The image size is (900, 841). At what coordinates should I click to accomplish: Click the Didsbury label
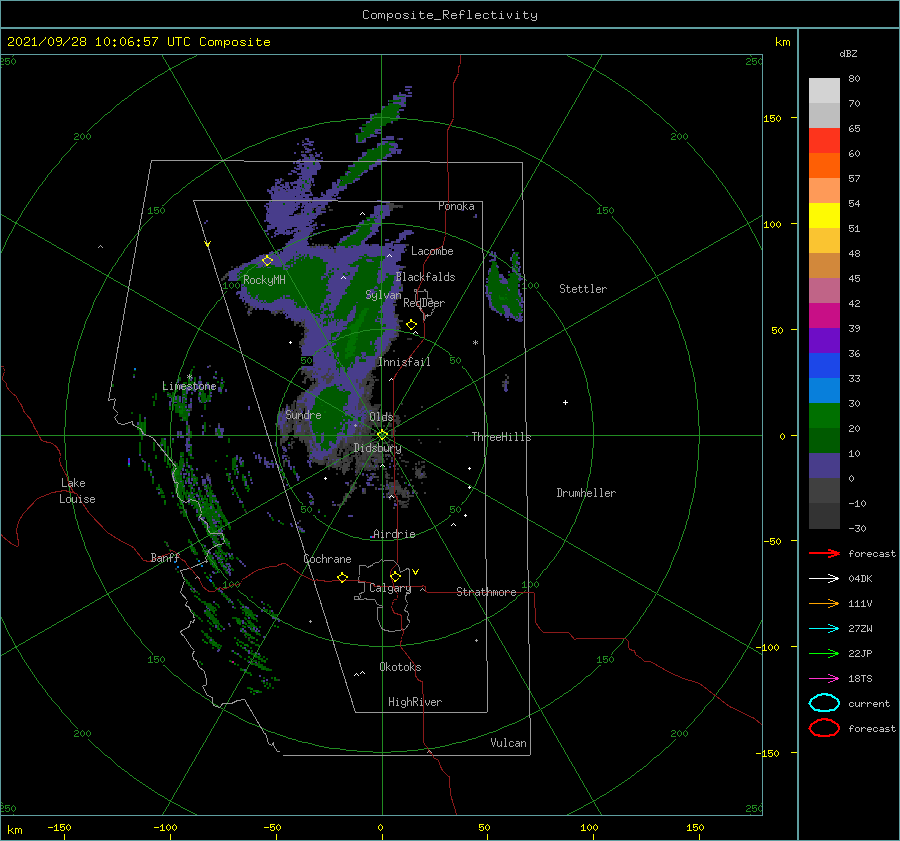(378, 448)
